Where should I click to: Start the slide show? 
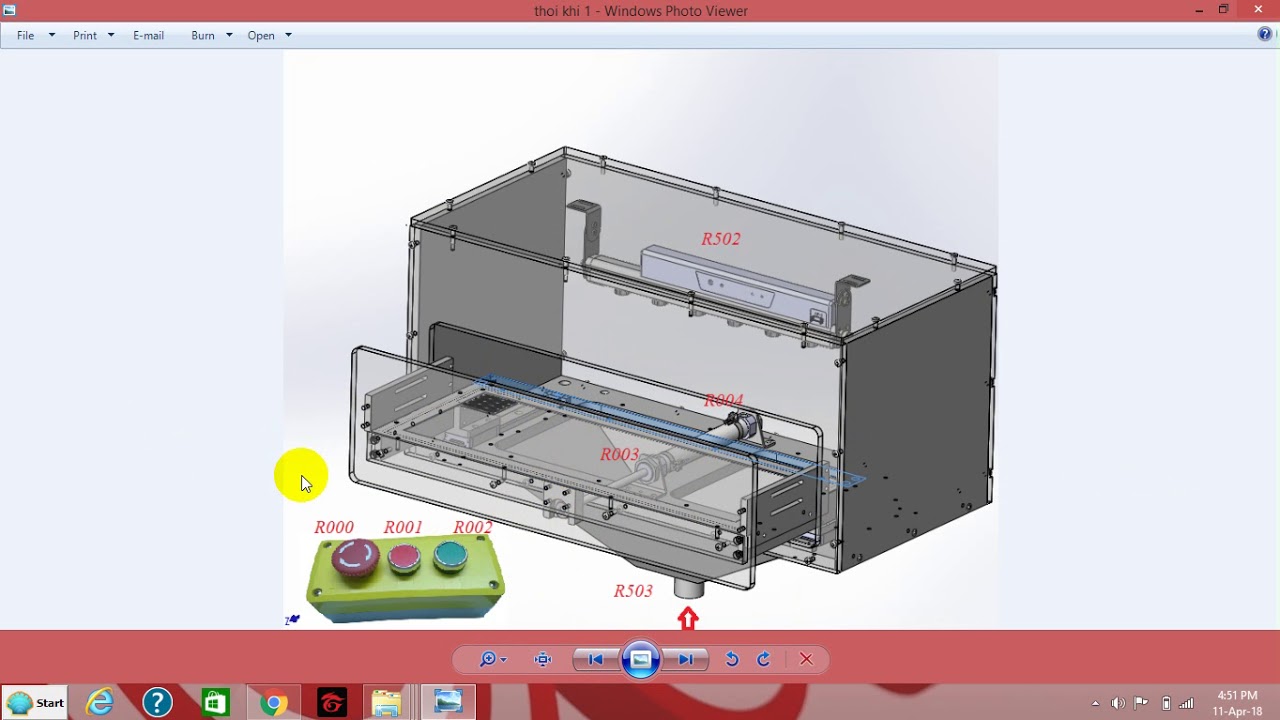pos(641,659)
